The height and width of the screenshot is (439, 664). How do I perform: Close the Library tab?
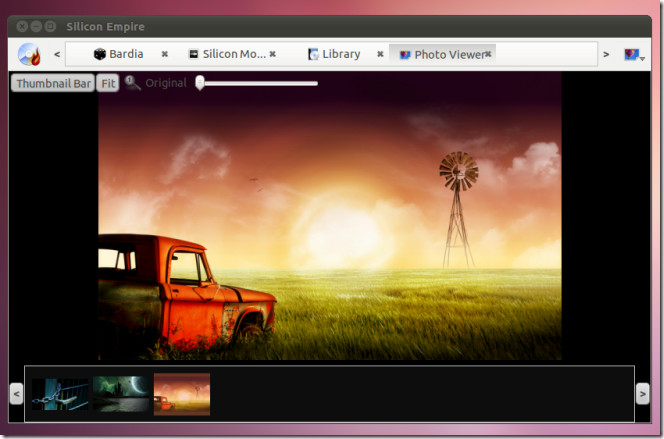click(x=380, y=54)
